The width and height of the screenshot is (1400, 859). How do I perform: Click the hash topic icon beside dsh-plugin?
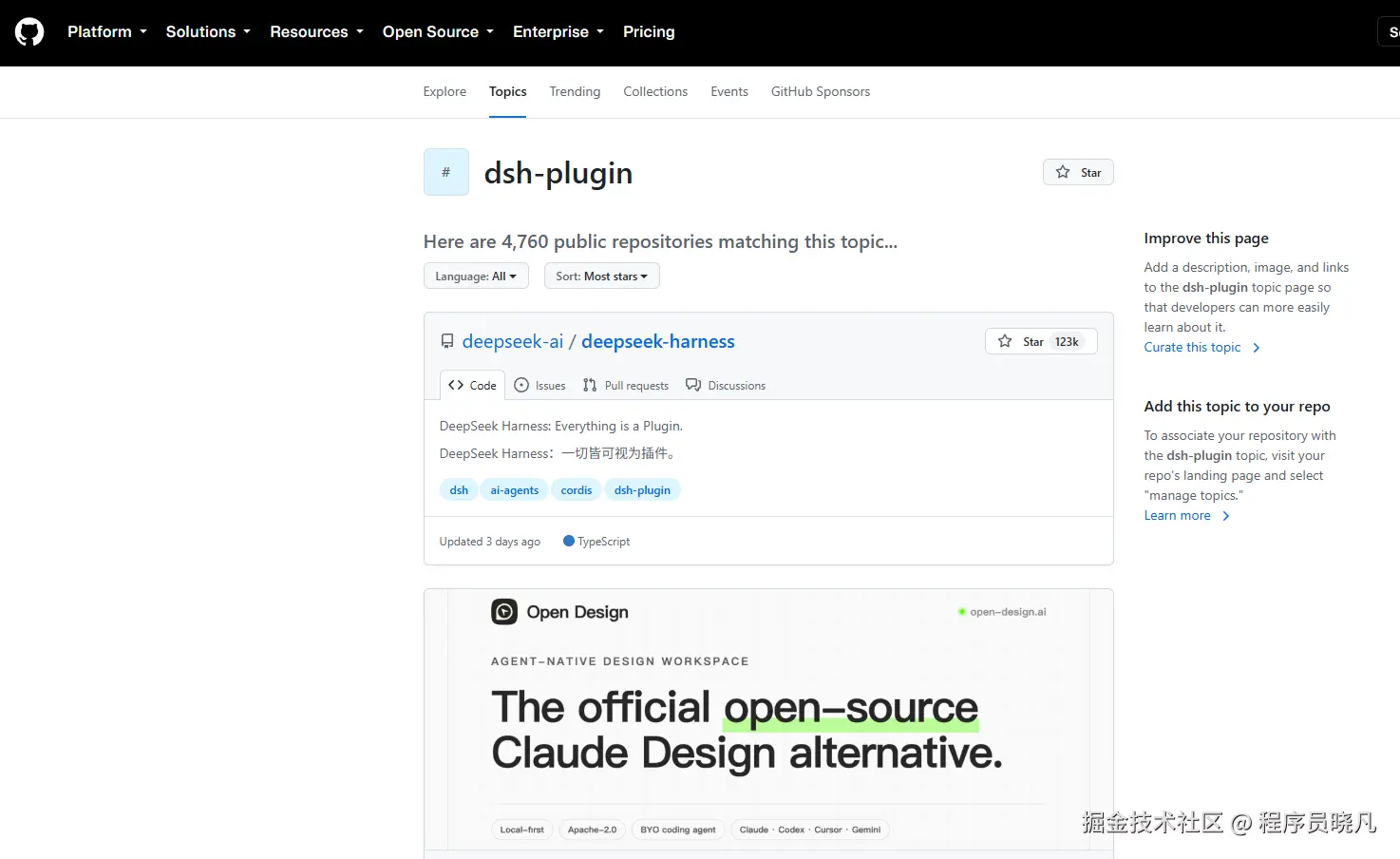(x=446, y=172)
